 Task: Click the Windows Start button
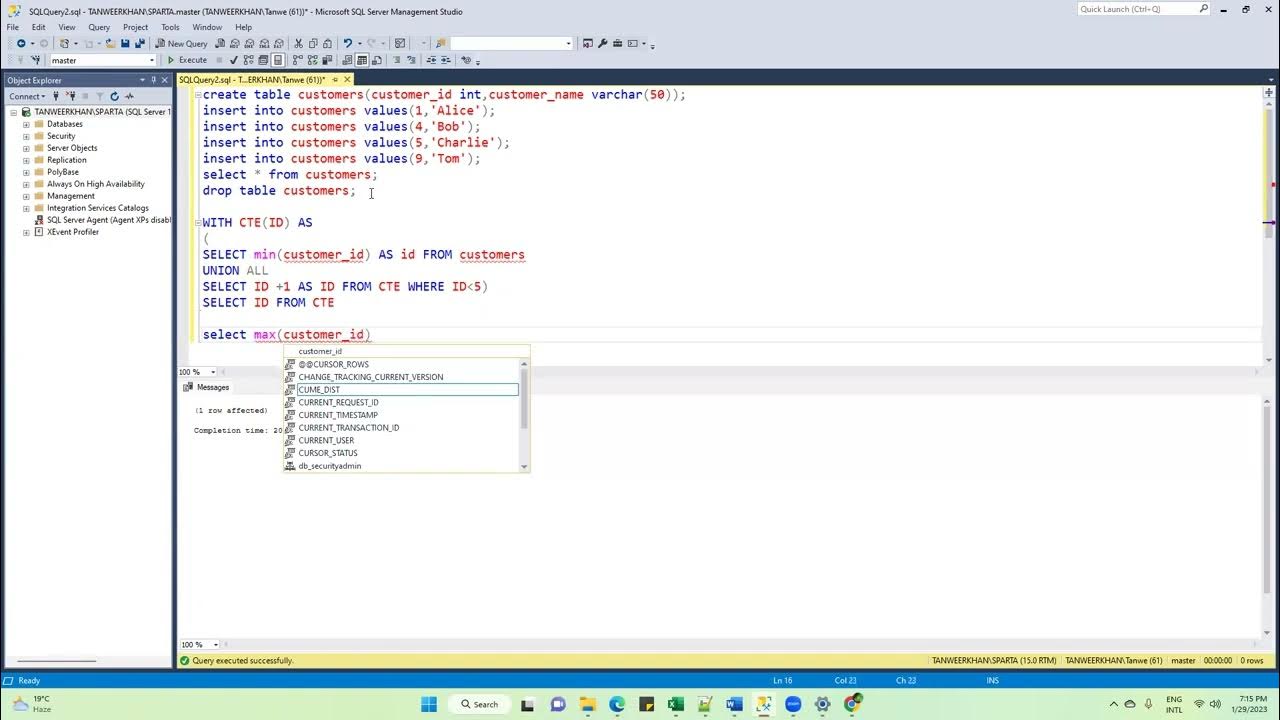[x=429, y=704]
